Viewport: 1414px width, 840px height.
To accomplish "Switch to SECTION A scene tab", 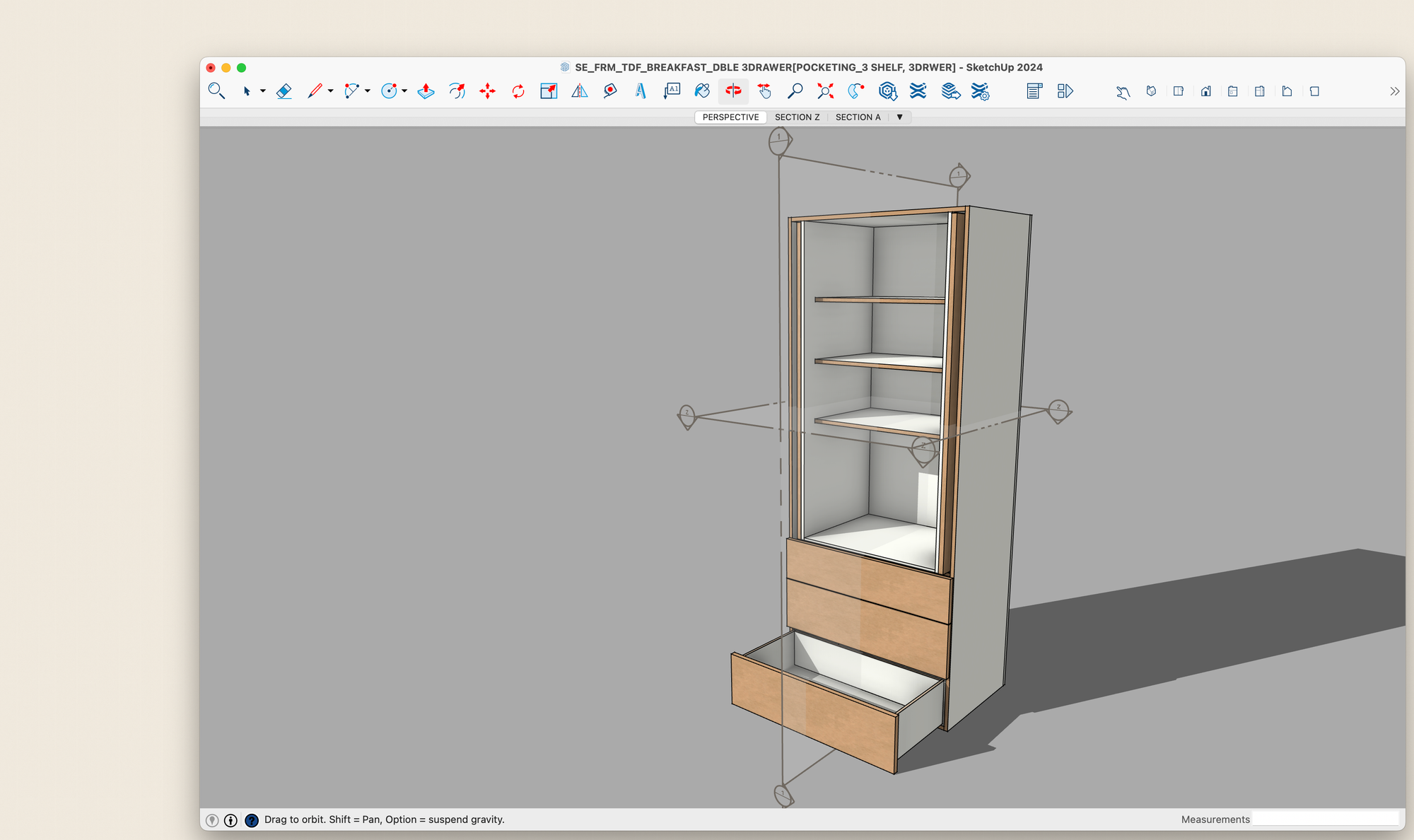I will click(x=858, y=117).
